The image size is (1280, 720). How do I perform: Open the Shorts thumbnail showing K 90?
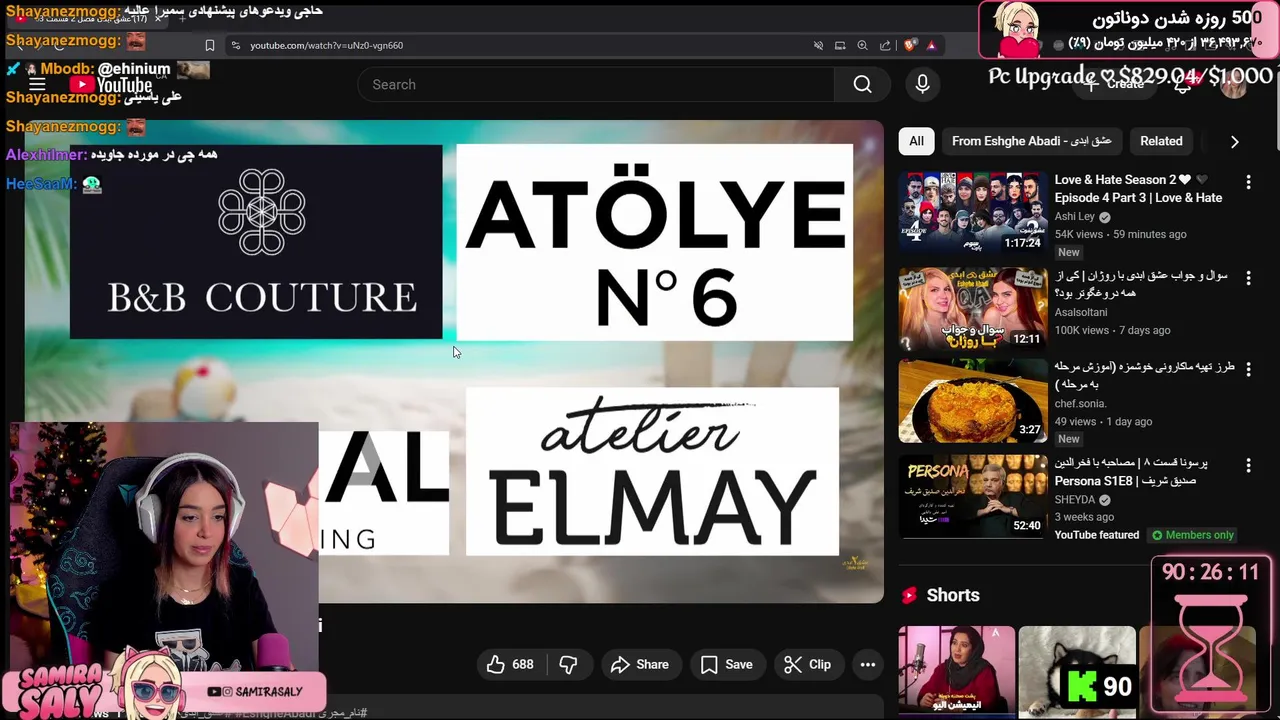coord(1077,671)
